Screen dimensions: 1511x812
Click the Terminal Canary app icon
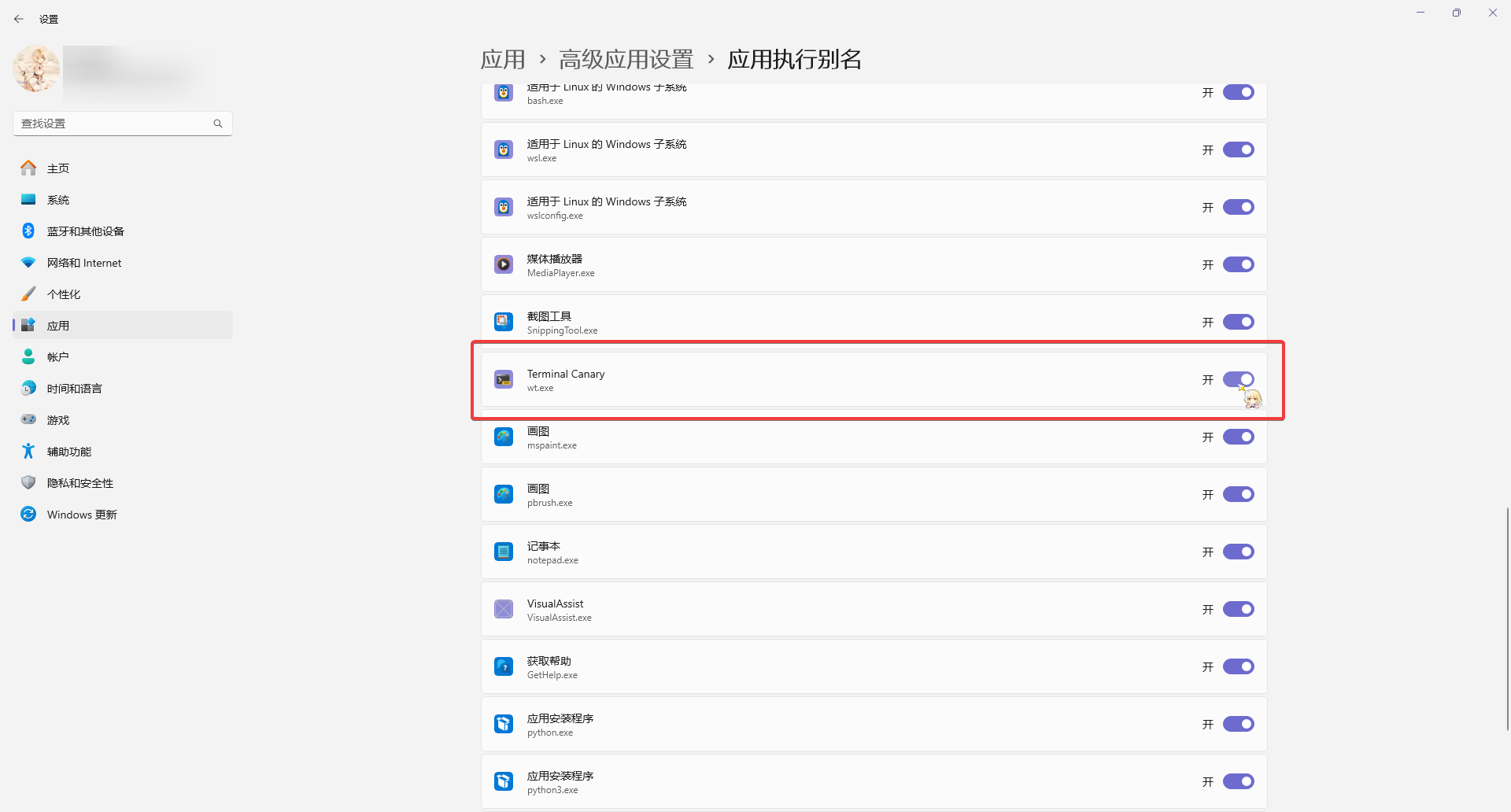click(504, 380)
